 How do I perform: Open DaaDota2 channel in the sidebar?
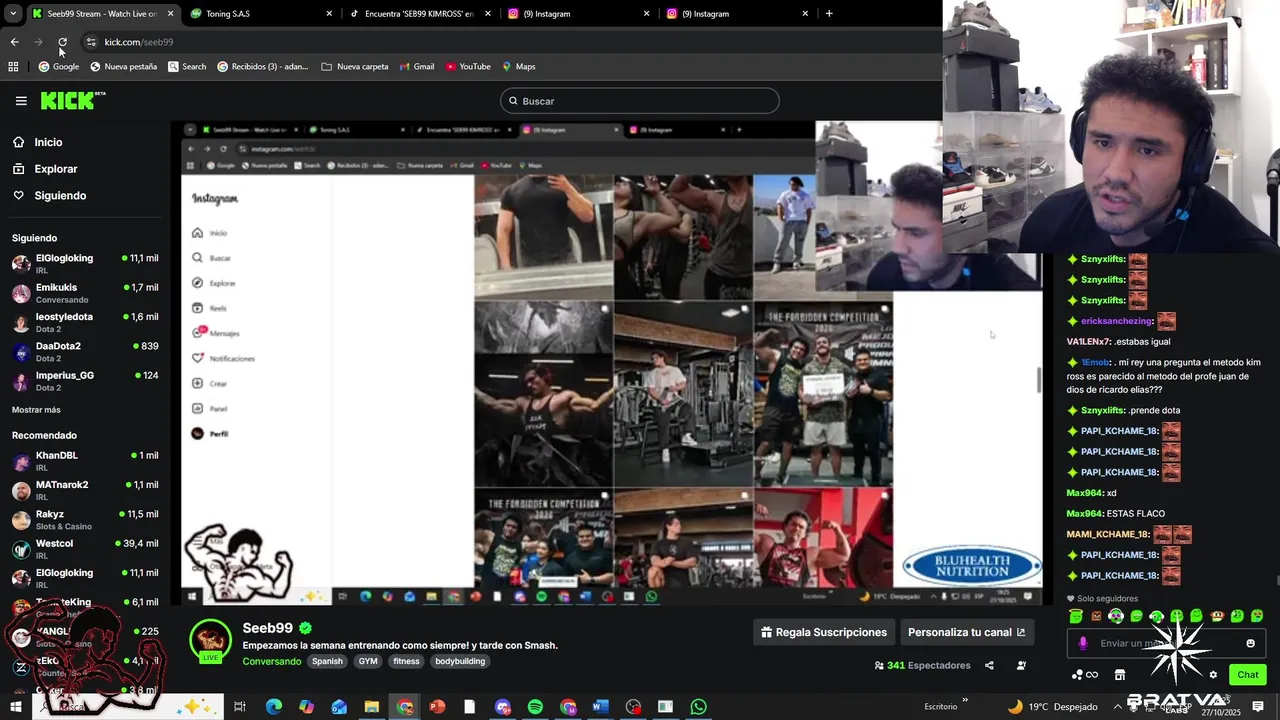pos(85,351)
